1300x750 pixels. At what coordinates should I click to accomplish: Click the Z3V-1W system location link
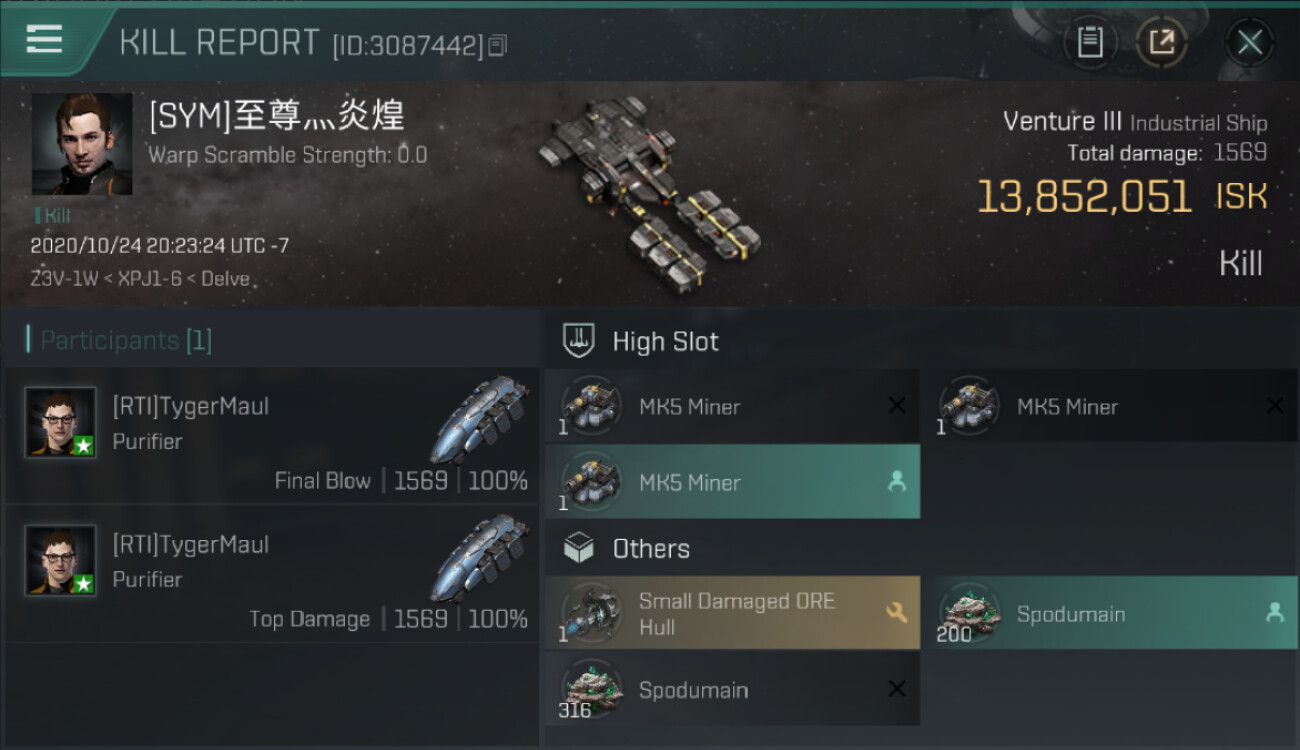point(64,279)
